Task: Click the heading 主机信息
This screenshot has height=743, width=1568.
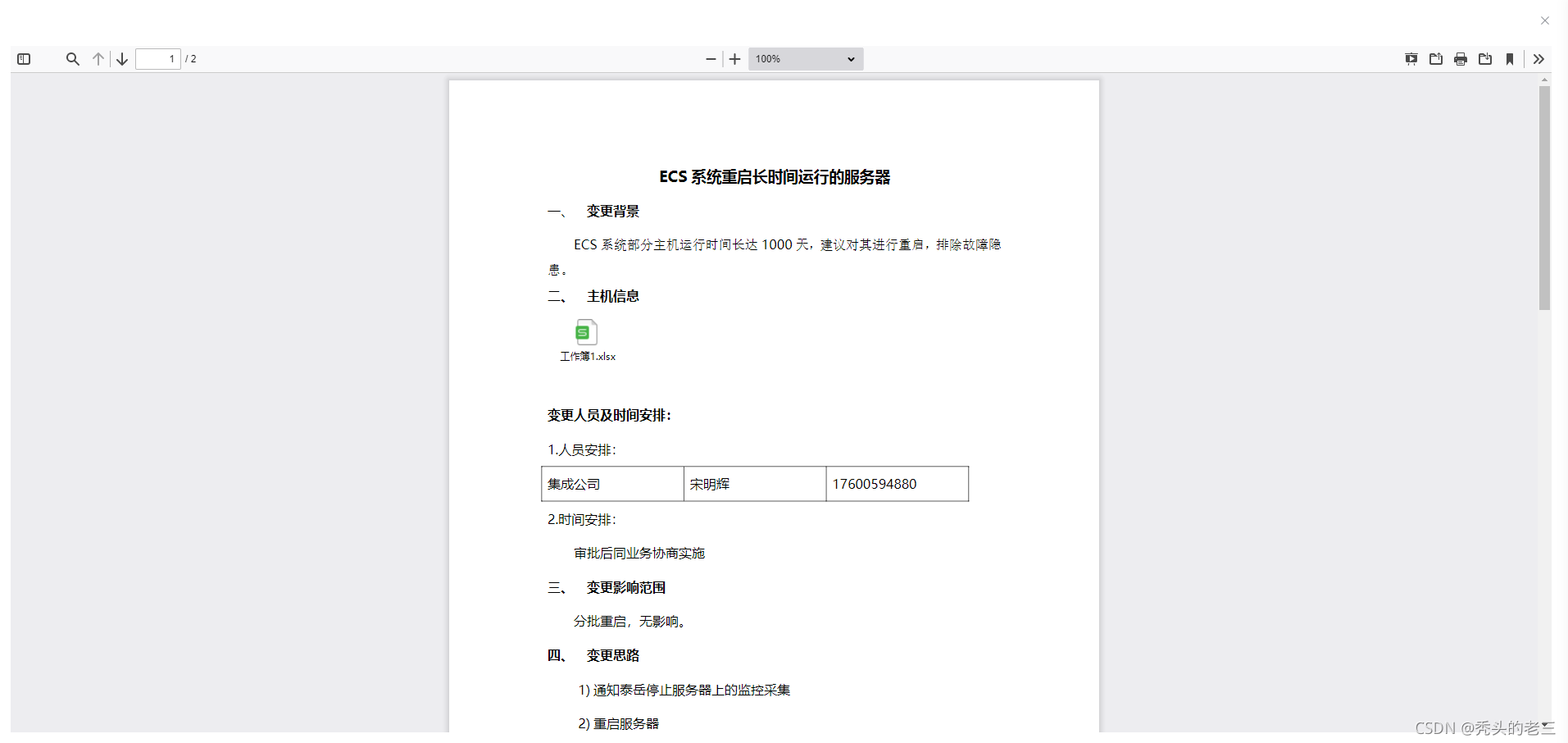Action: pos(613,297)
